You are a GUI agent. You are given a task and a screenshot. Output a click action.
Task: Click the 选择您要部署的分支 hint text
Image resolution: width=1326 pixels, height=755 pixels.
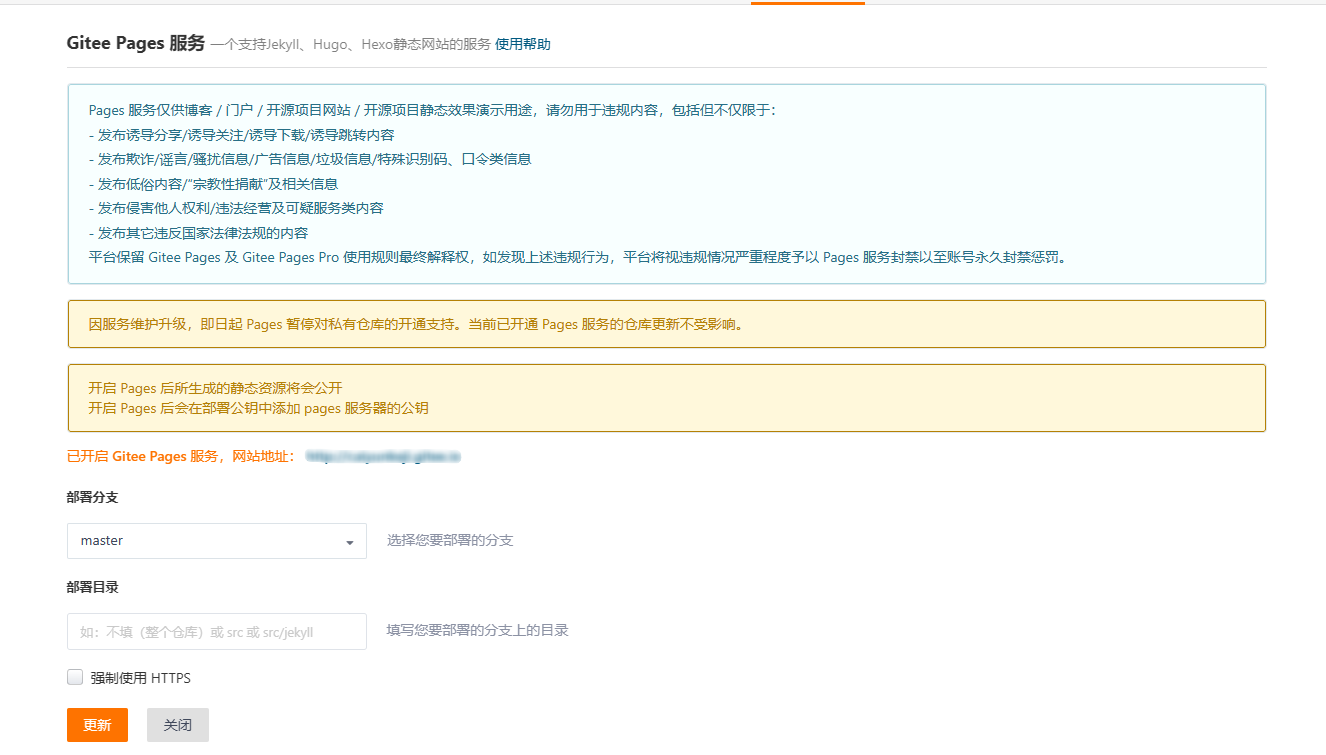point(450,540)
